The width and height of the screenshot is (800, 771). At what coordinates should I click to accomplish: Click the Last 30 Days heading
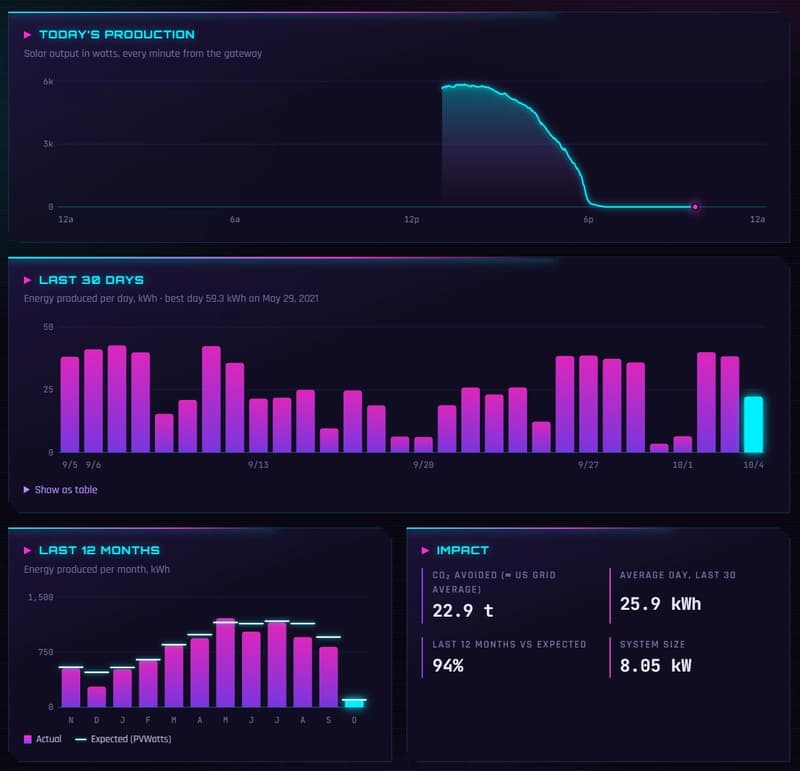(91, 280)
